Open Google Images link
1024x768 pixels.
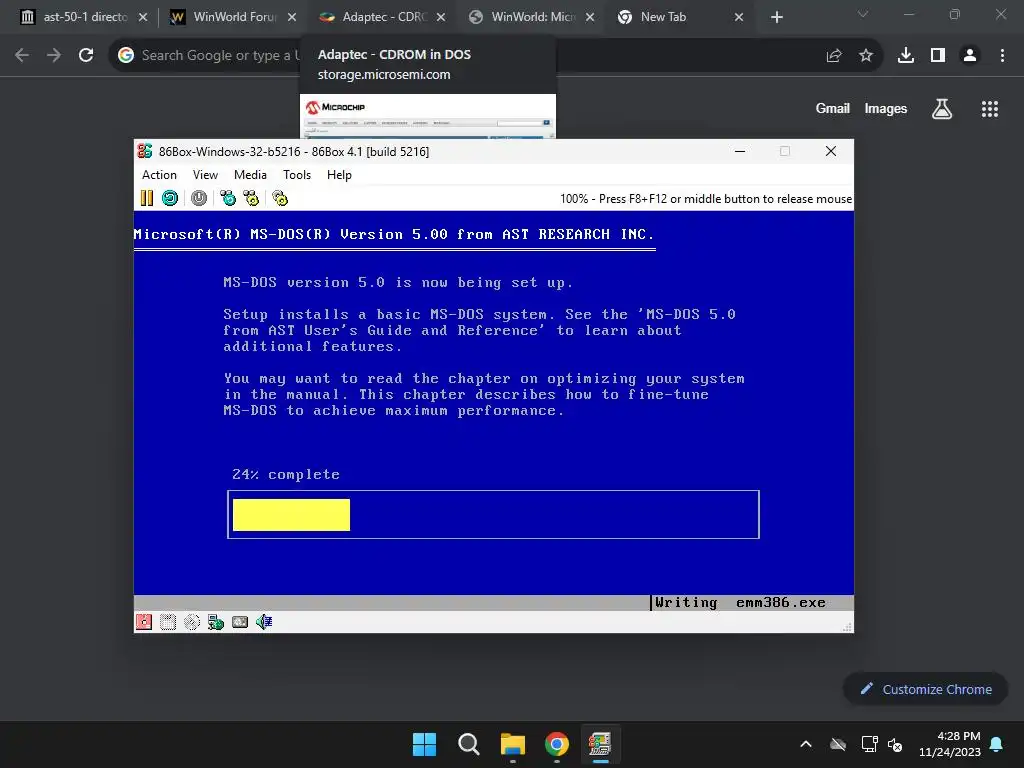(886, 109)
